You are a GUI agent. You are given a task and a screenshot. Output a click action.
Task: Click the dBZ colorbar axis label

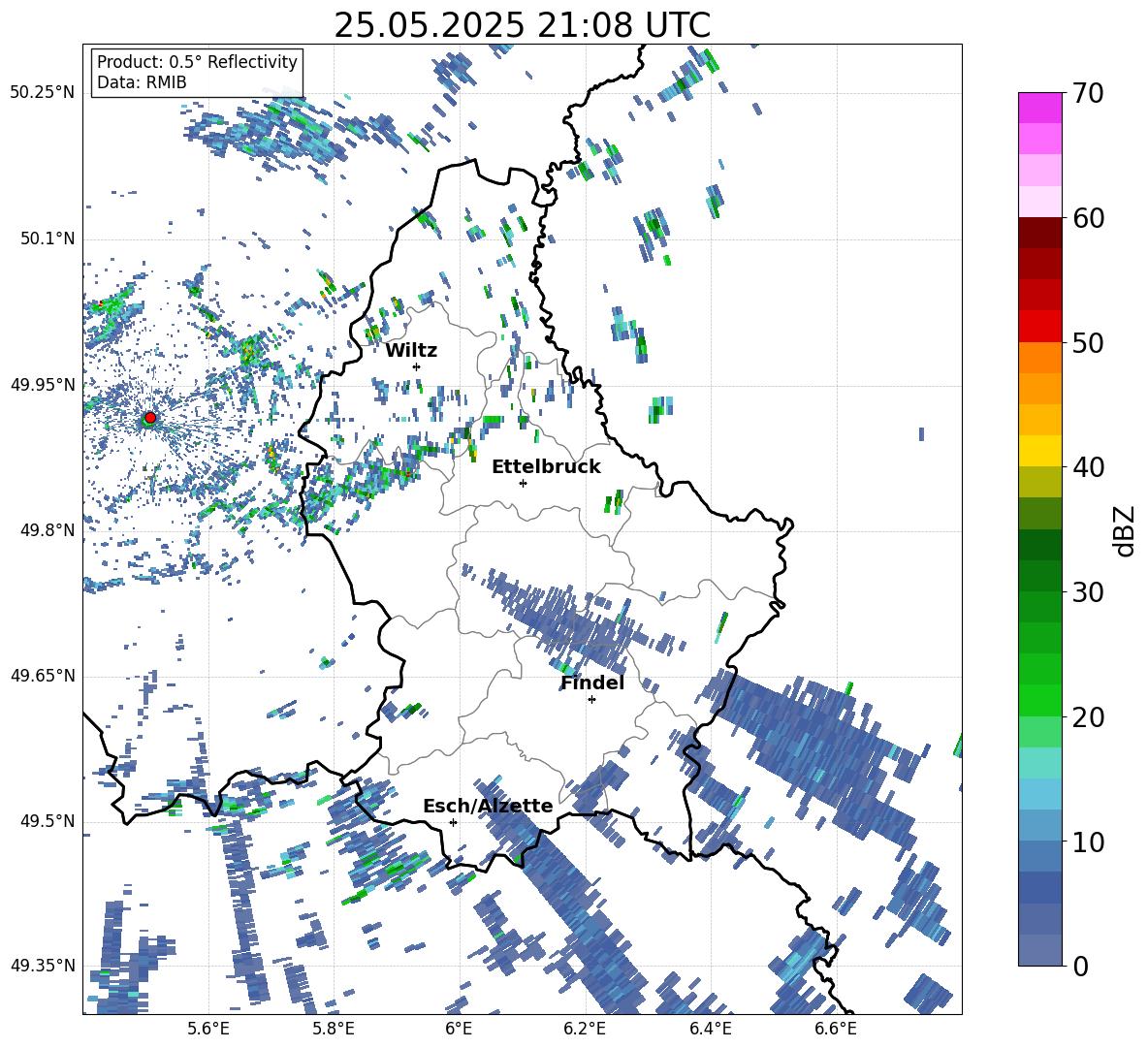[x=1124, y=530]
